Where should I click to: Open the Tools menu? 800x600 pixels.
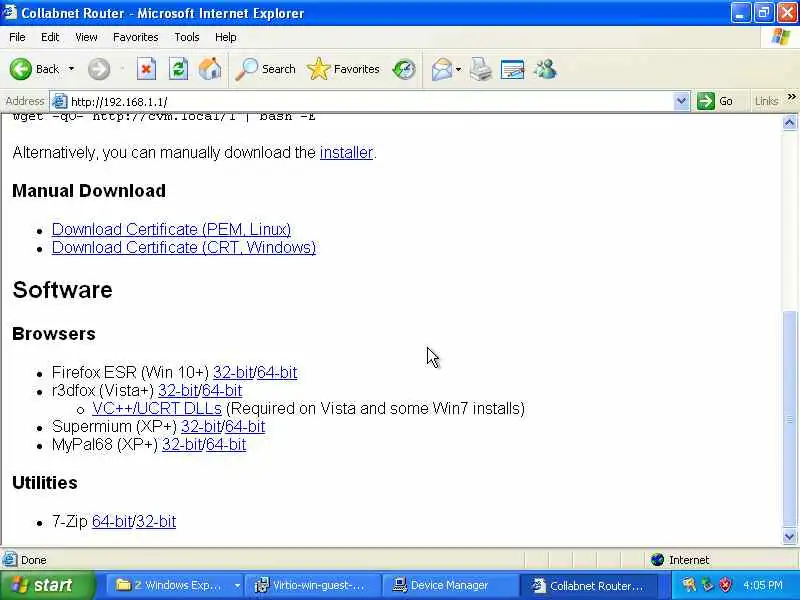(186, 37)
